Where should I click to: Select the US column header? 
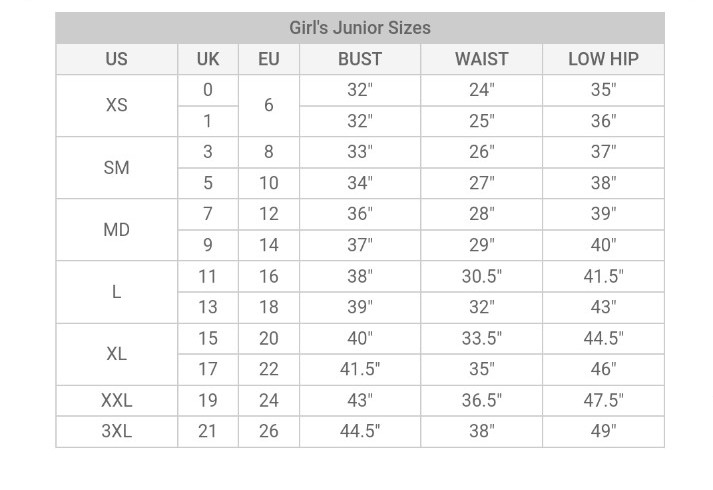[x=116, y=59]
